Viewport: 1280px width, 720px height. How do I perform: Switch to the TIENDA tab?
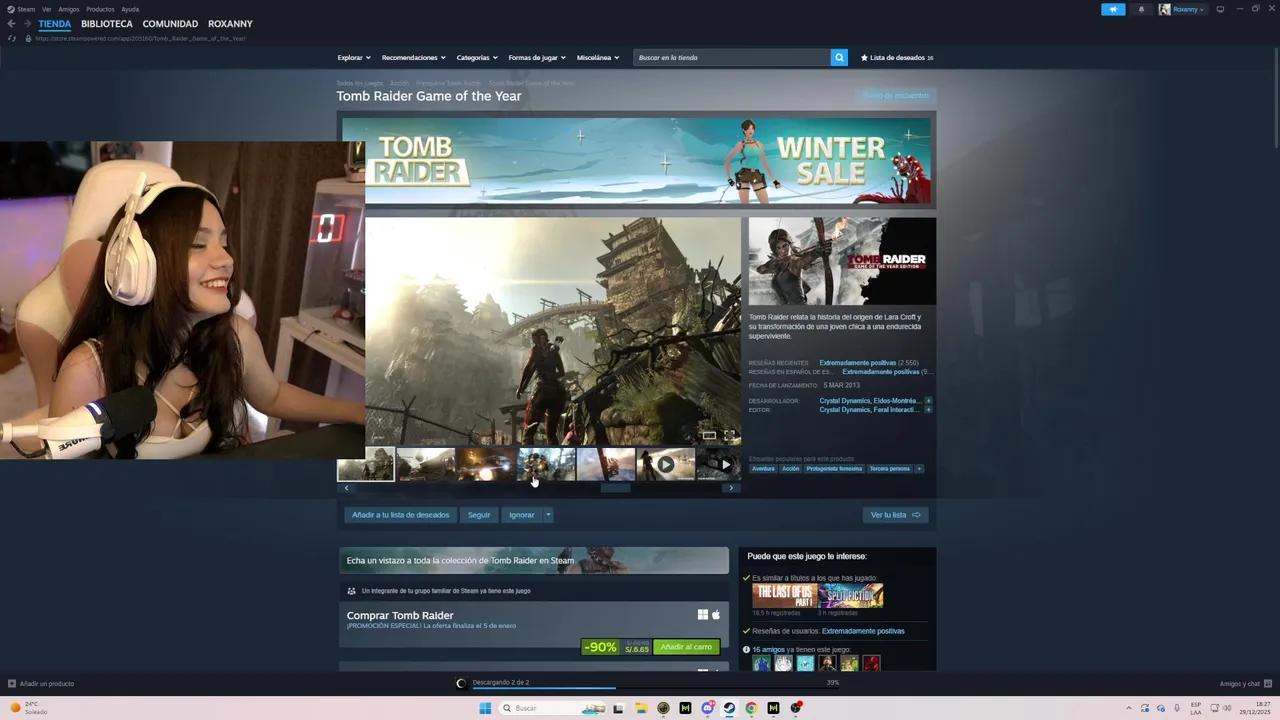pyautogui.click(x=55, y=24)
